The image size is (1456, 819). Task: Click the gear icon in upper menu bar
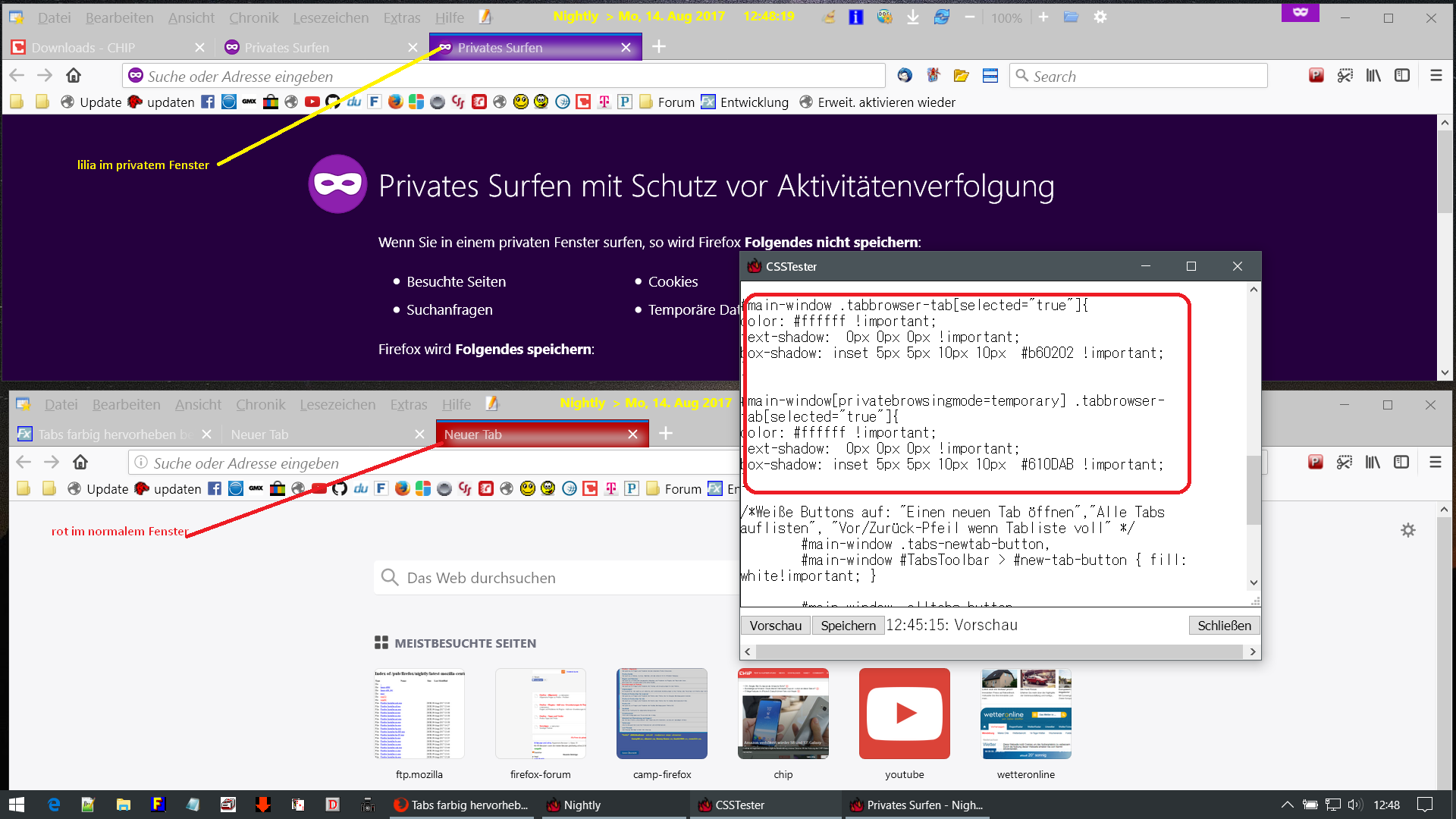[1100, 17]
